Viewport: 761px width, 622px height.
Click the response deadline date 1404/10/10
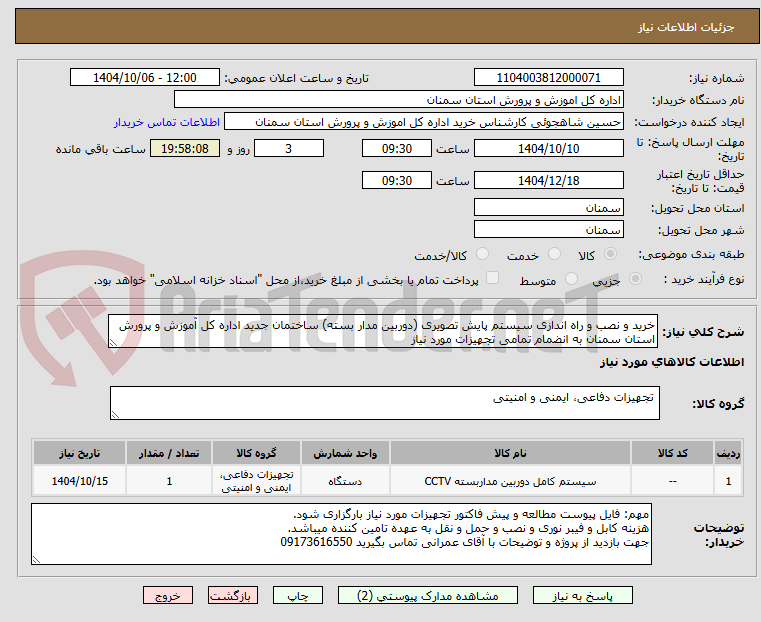click(548, 148)
